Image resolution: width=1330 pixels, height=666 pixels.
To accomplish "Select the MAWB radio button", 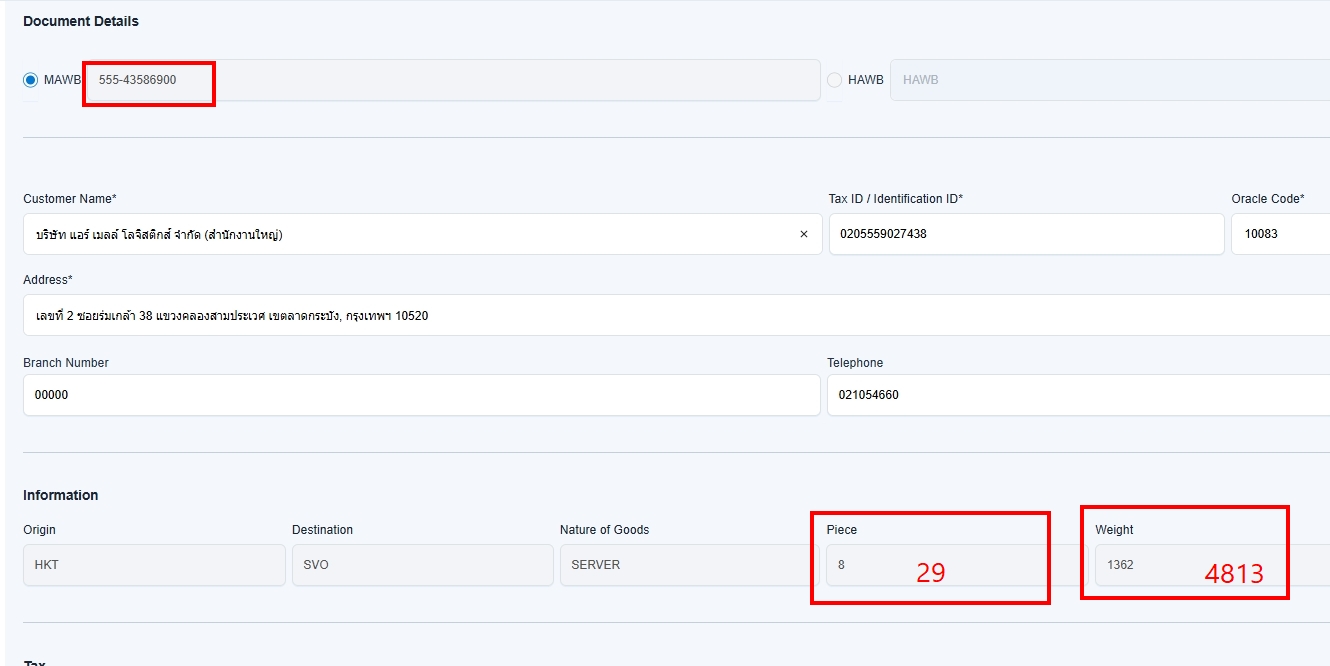I will [x=31, y=80].
